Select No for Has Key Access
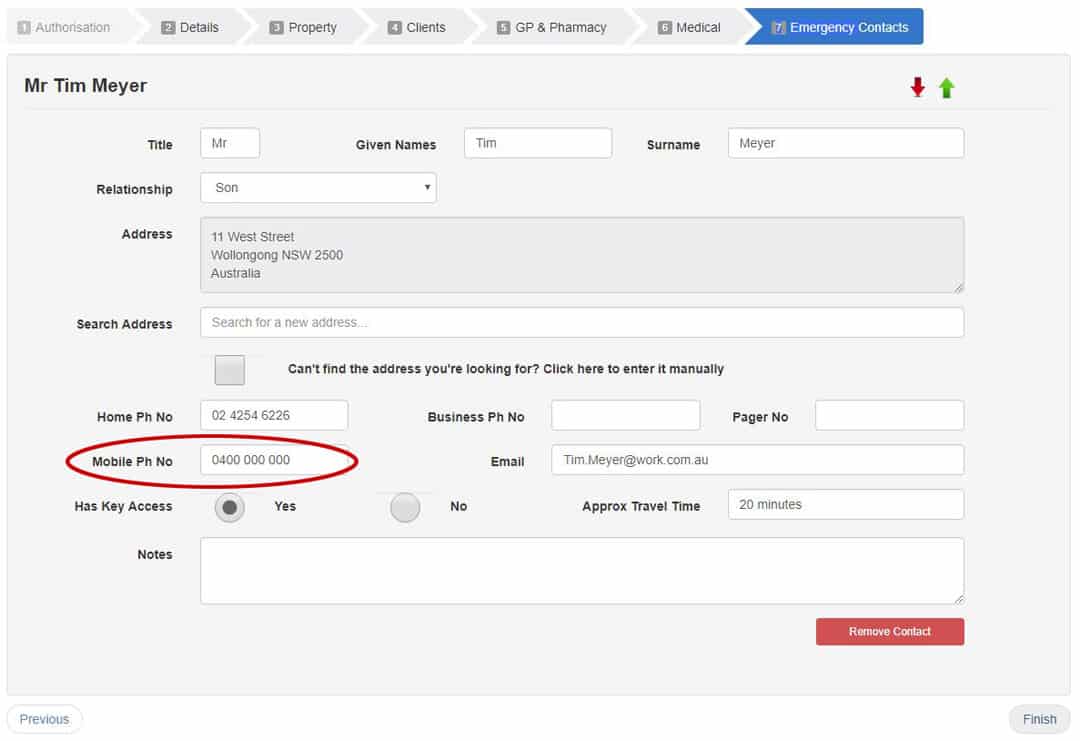 click(405, 508)
